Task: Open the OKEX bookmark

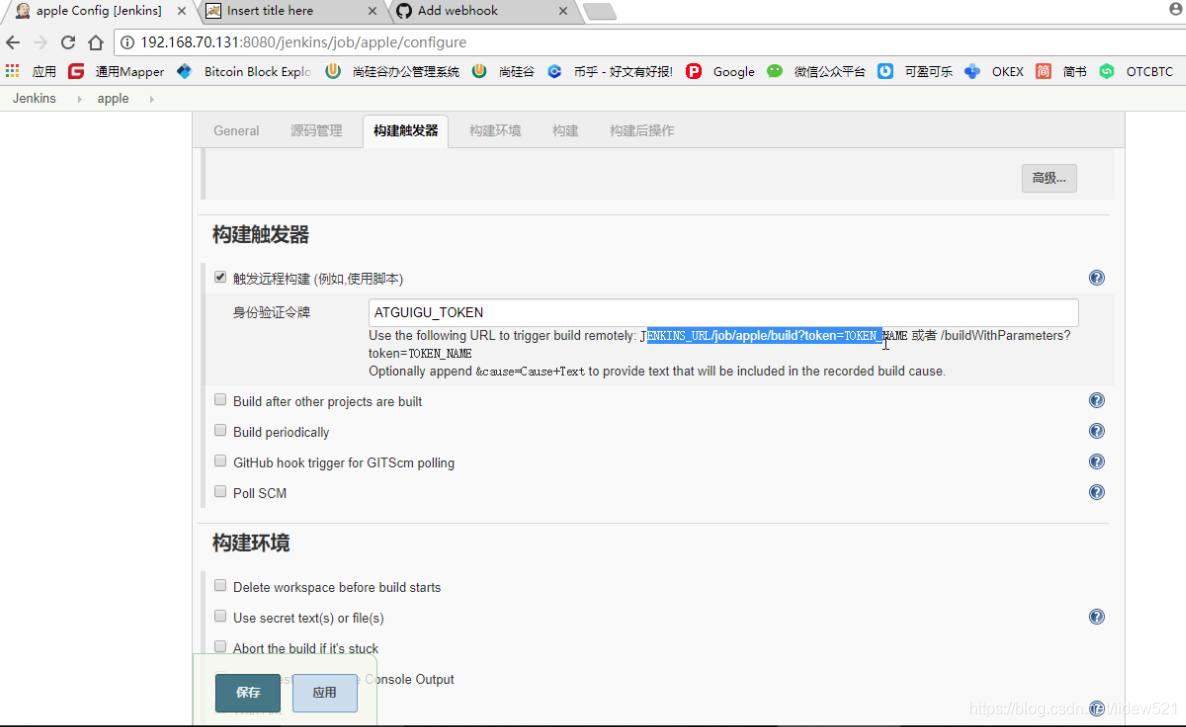Action: coord(994,71)
